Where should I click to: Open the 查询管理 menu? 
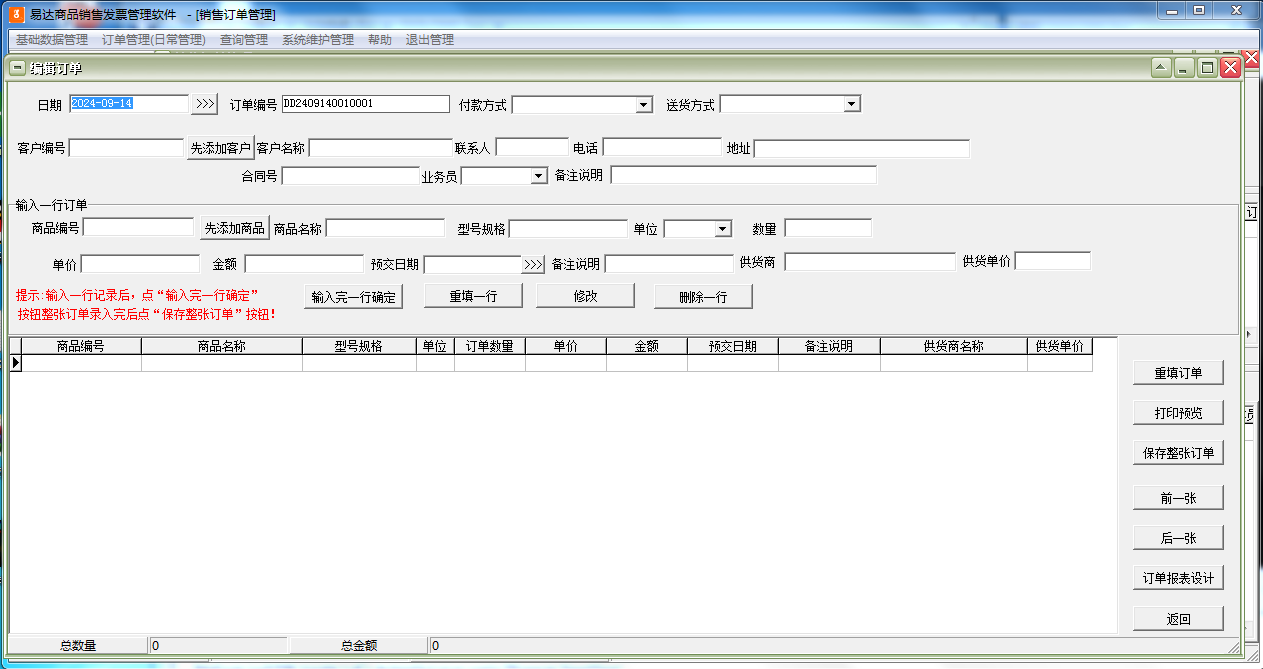click(x=244, y=40)
